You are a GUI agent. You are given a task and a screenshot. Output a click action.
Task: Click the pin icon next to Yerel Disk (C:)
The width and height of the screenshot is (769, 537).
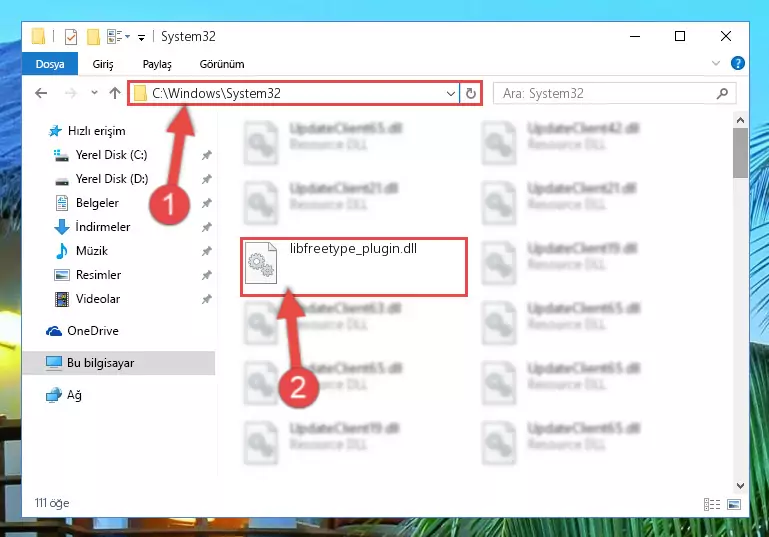206,155
